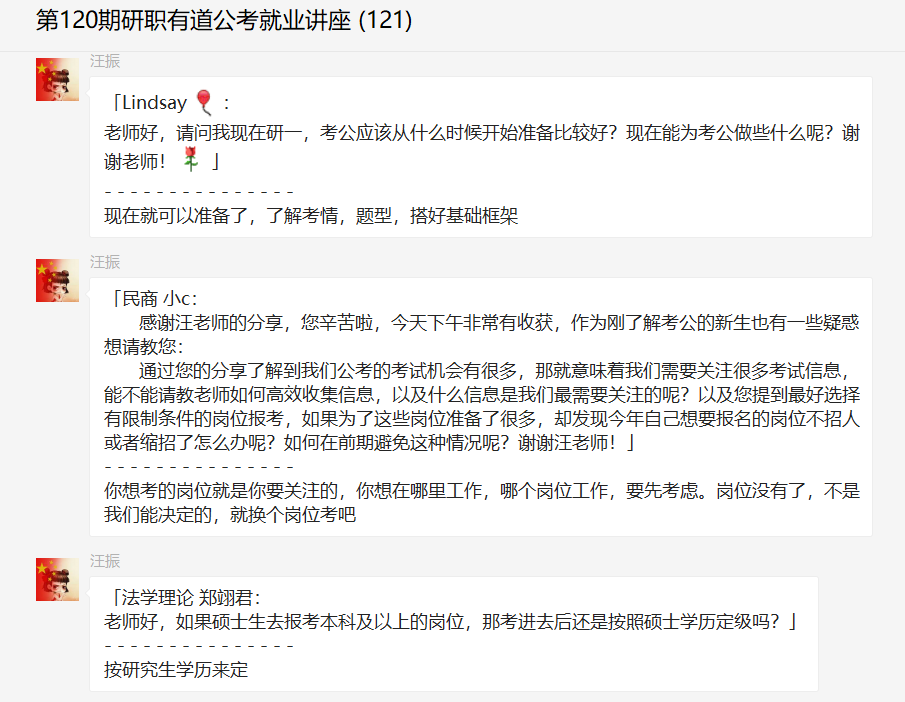Click the avatar beside the 民商 小c message

pyautogui.click(x=57, y=280)
